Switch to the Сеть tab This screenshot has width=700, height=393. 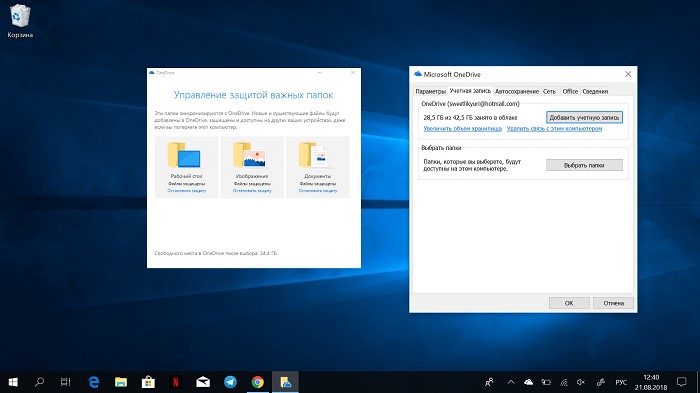(x=550, y=91)
